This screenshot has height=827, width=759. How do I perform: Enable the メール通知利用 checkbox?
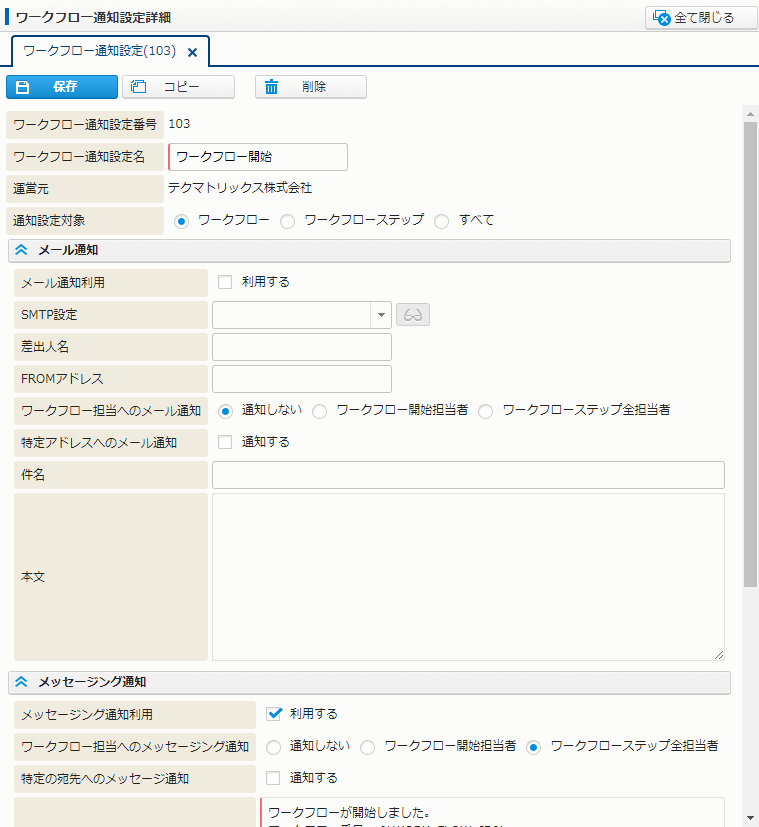pyautogui.click(x=225, y=282)
